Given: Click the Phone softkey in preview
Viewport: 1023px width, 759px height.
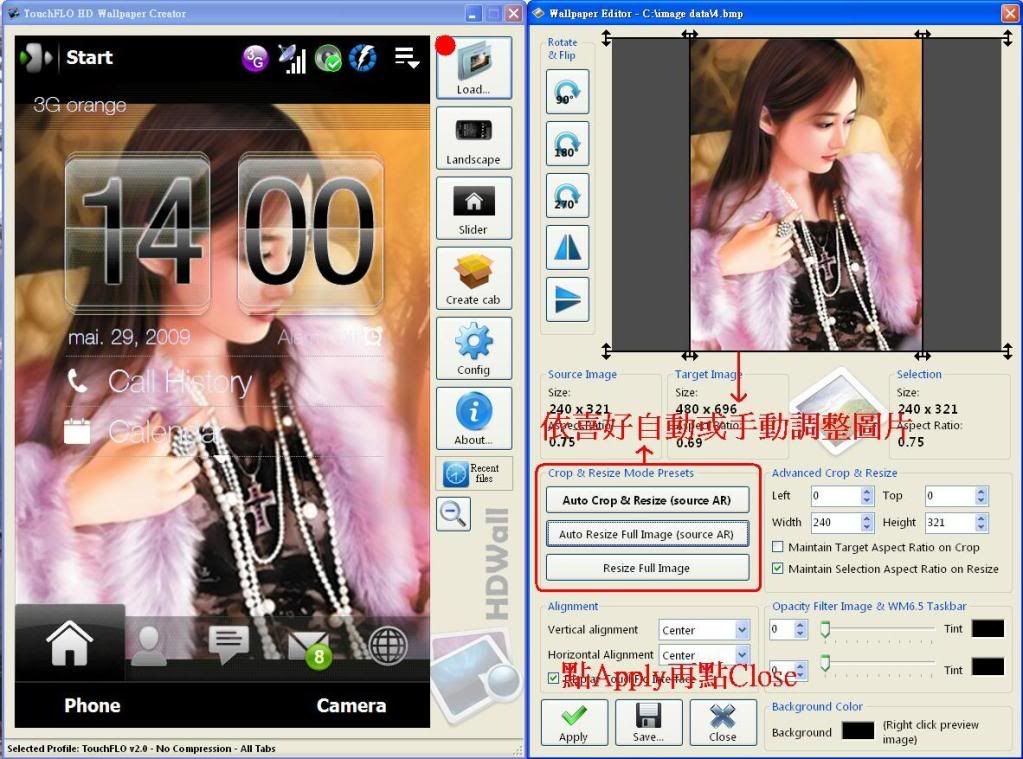Looking at the screenshot, I should (93, 705).
